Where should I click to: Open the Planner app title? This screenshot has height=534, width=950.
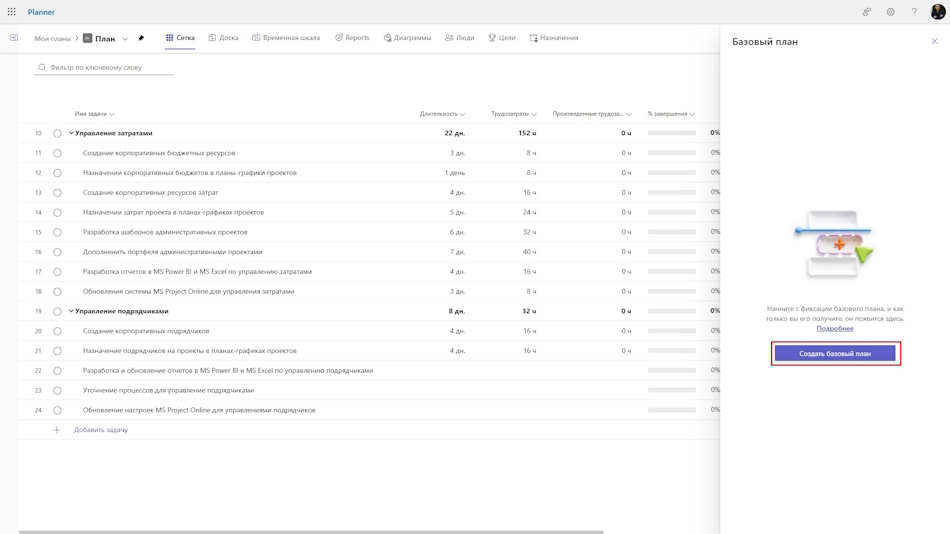coord(41,12)
